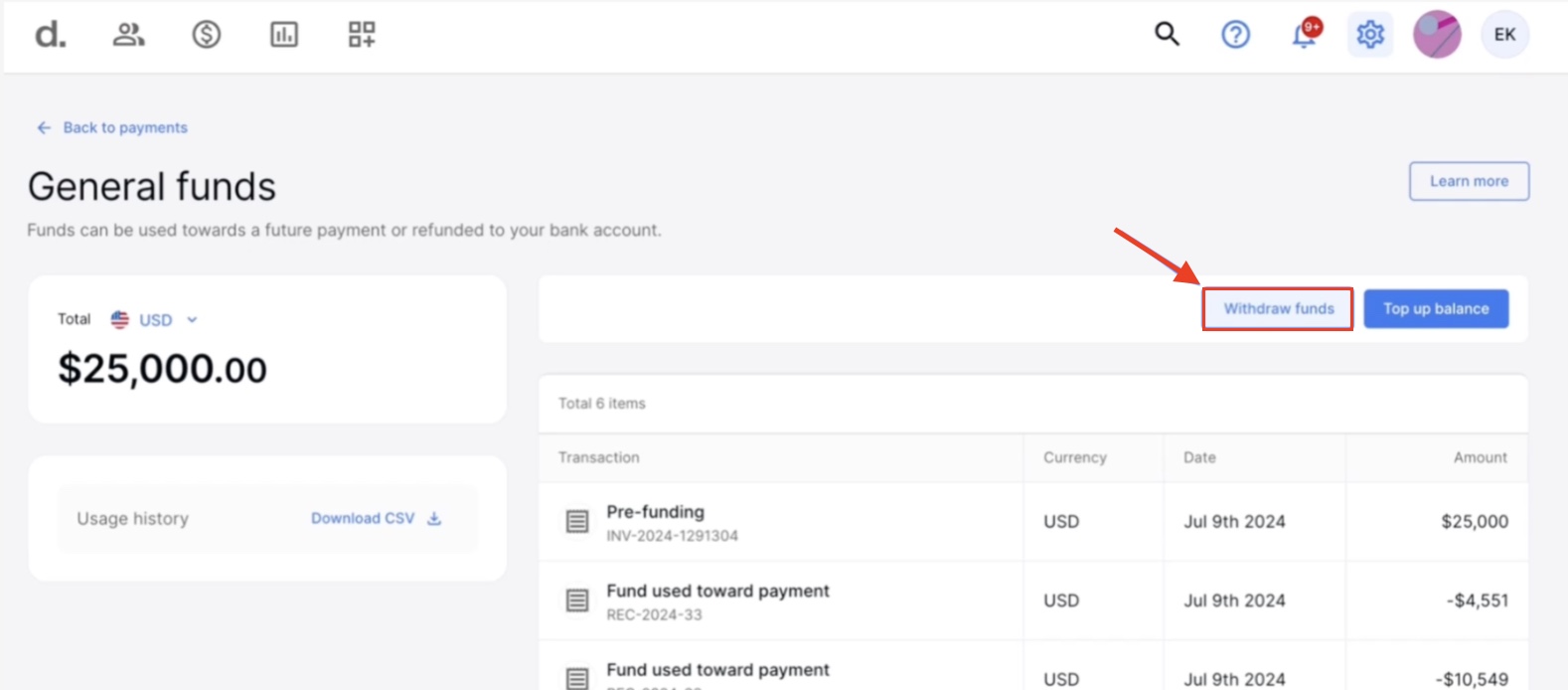This screenshot has height=690, width=1568.
Task: Click Withdraw funds
Action: [x=1278, y=308]
